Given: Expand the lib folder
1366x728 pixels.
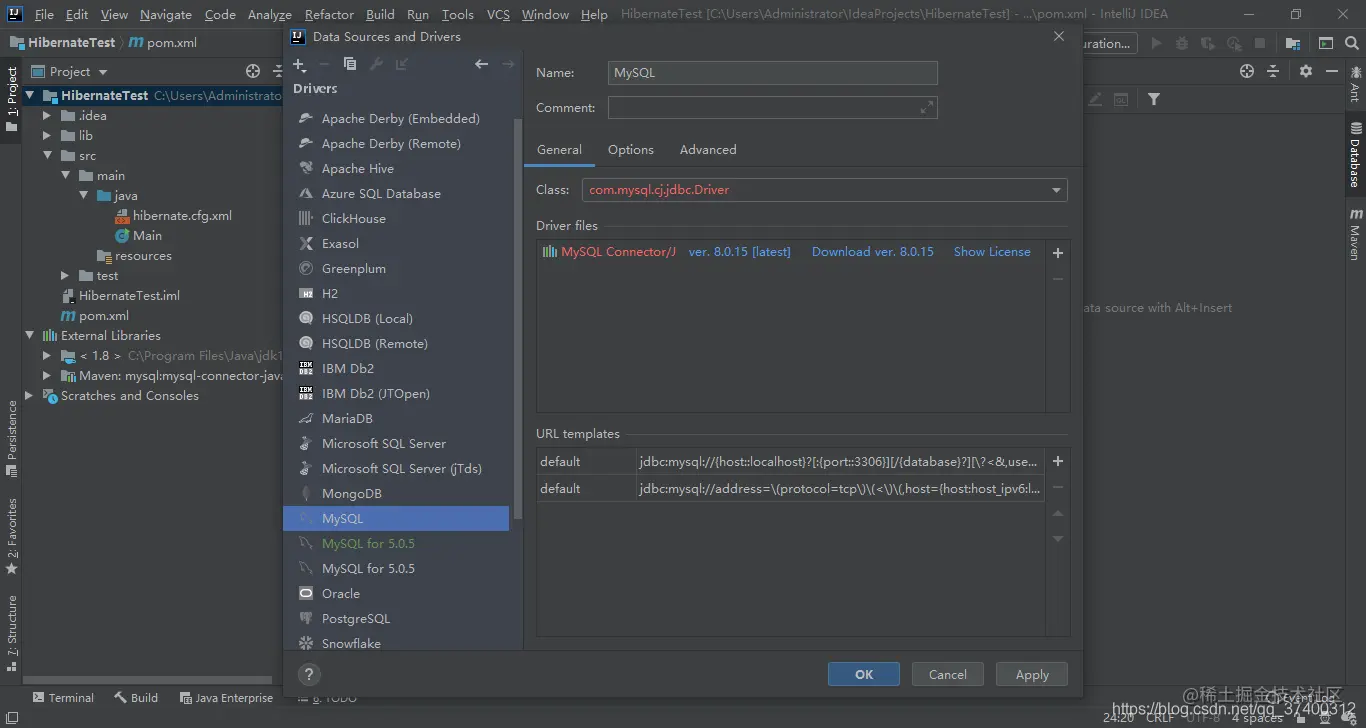Looking at the screenshot, I should coord(47,136).
